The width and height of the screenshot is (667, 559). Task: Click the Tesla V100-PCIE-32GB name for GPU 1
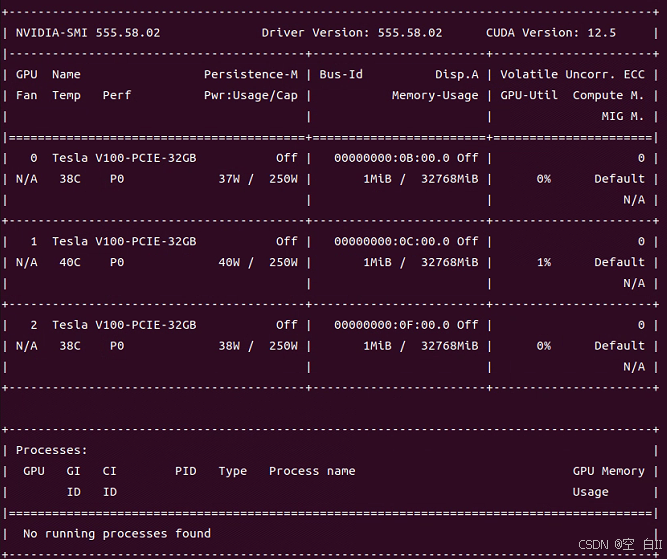click(124, 242)
